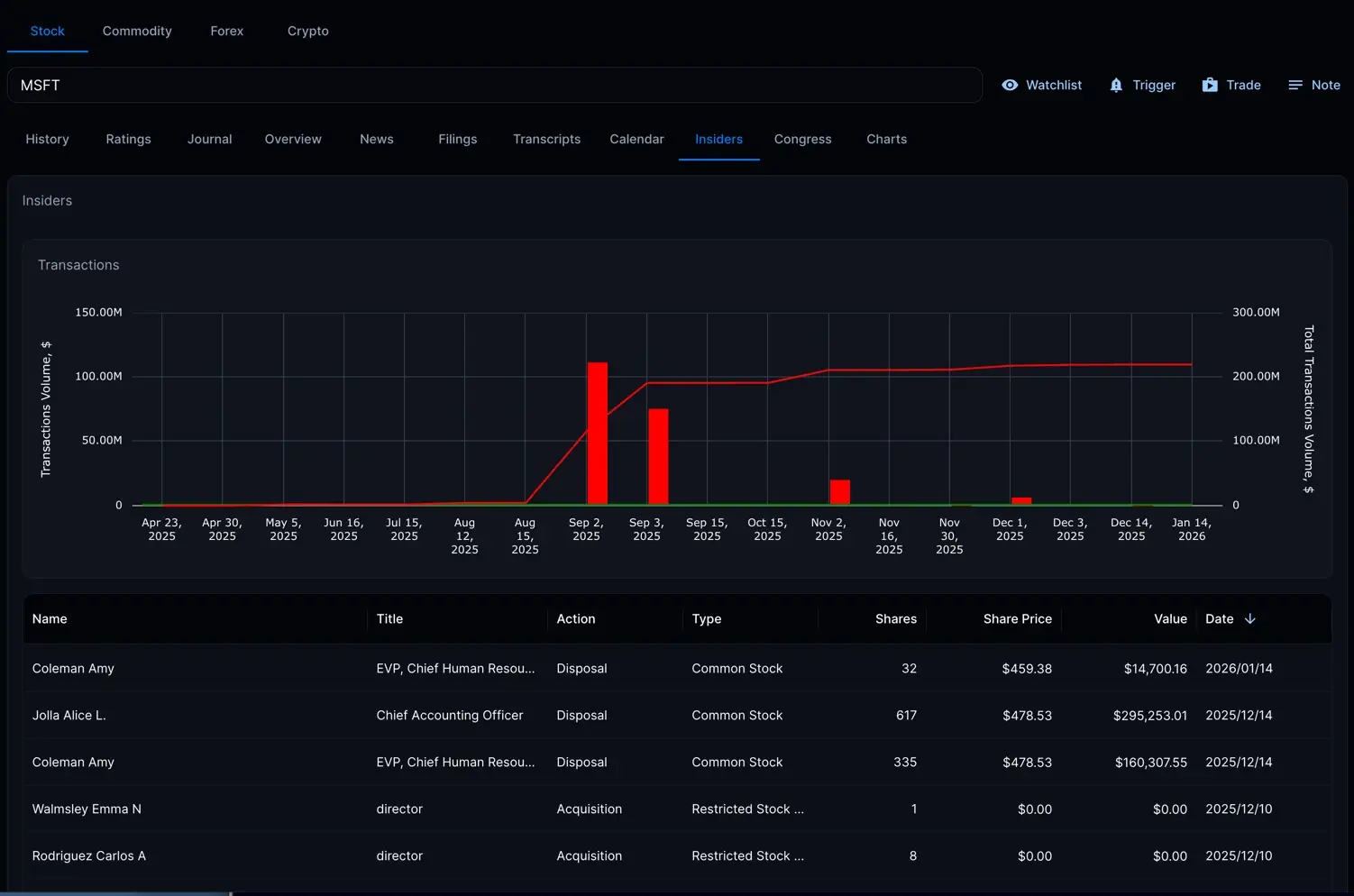The image size is (1354, 896).
Task: Go to the Charts tab
Action: pyautogui.click(x=886, y=139)
